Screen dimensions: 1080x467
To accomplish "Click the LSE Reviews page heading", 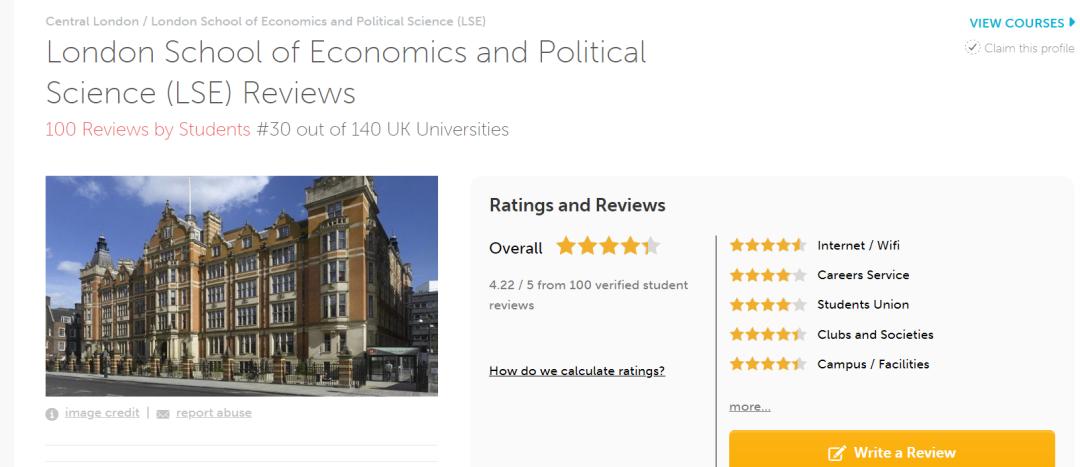I will (x=346, y=72).
